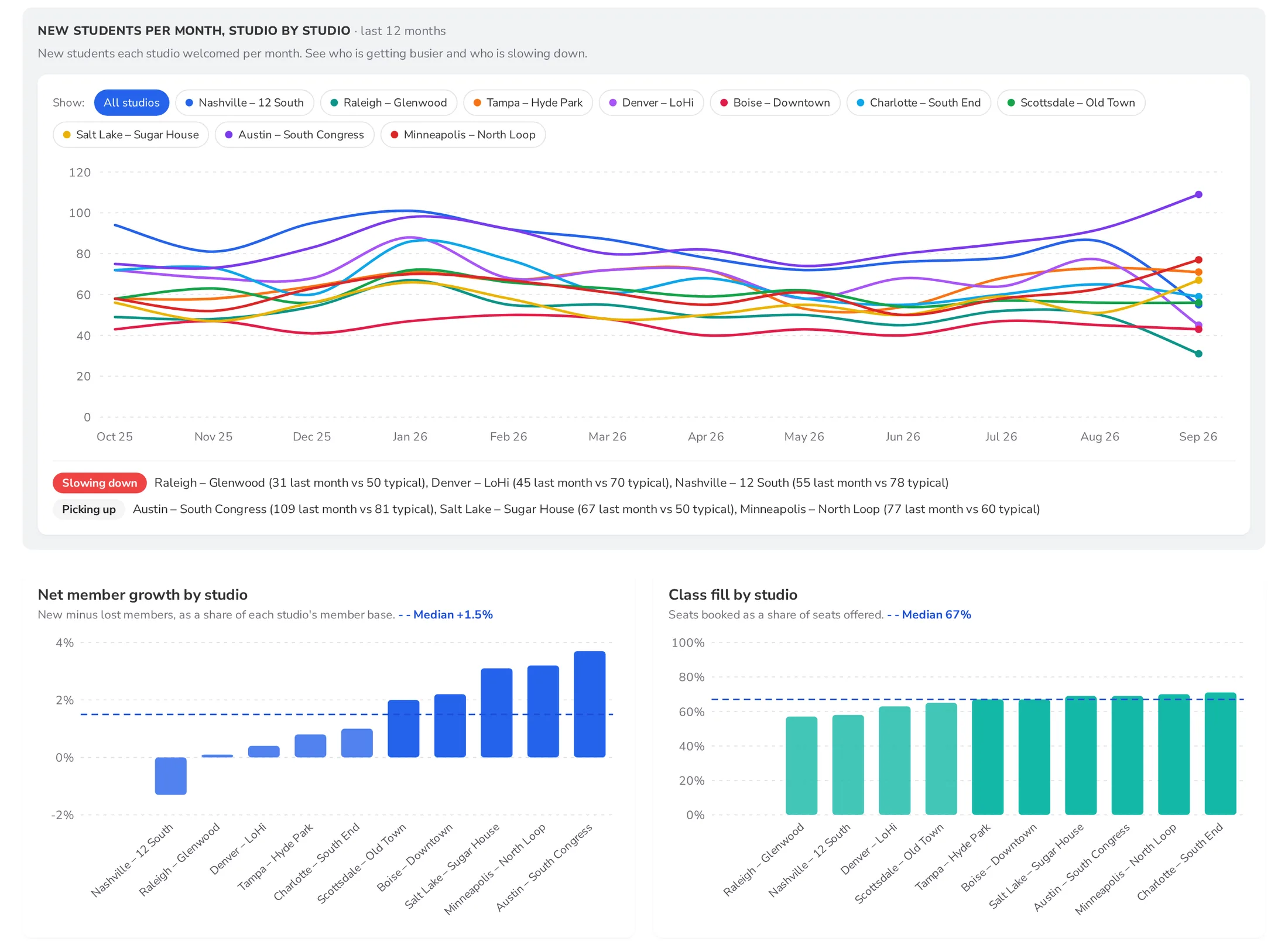The image size is (1288, 941).
Task: Click Minneapolis' Sep 26 red endpoint at 77
Action: 1198,260
